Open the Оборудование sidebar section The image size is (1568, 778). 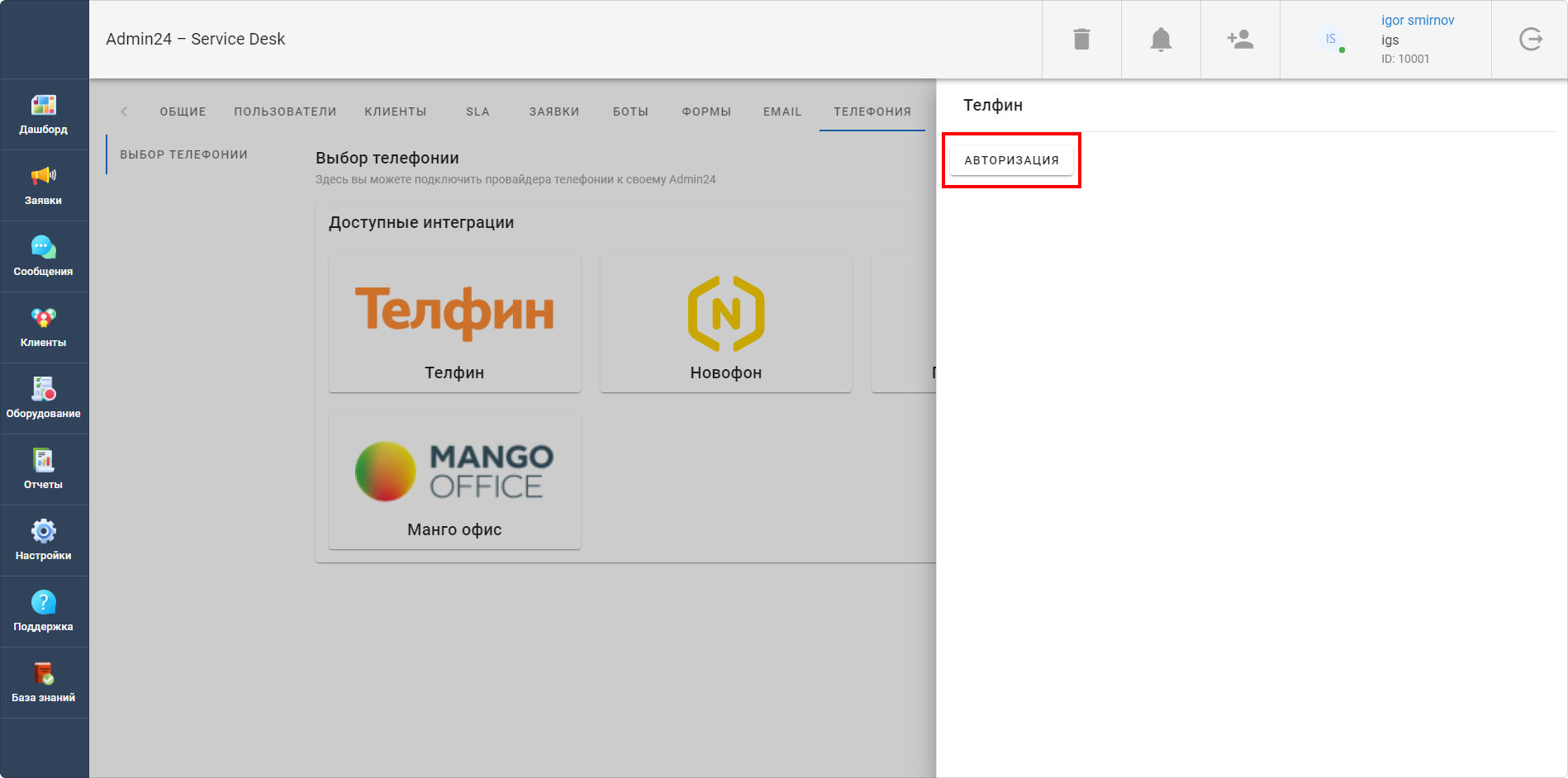click(44, 399)
